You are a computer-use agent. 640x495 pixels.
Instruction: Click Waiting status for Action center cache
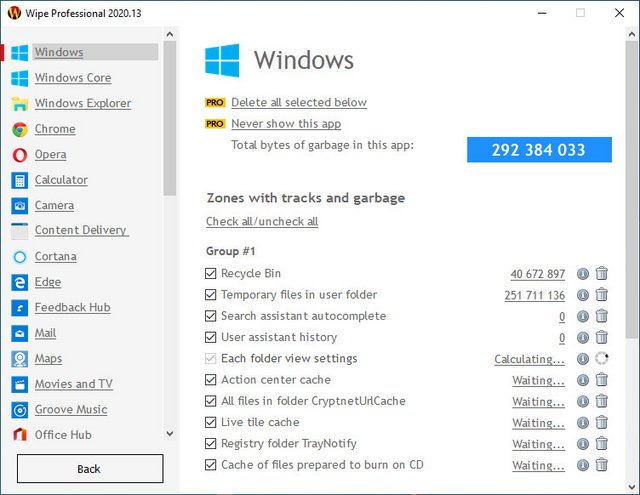539,380
